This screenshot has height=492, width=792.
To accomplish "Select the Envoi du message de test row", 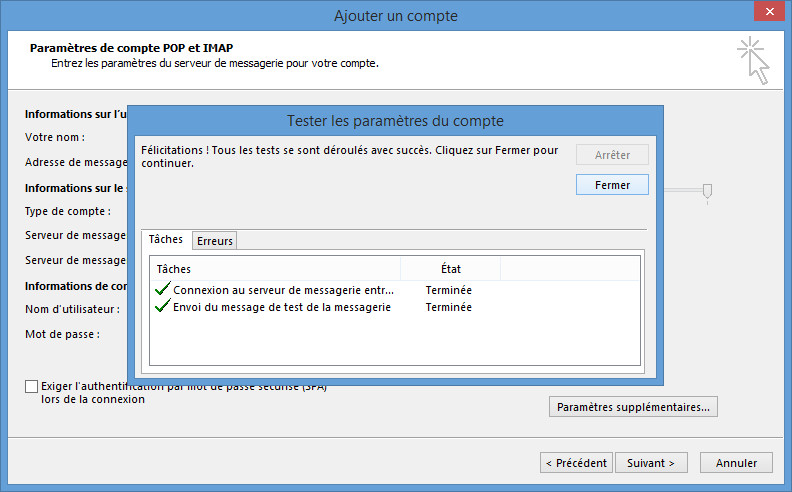I will click(x=281, y=307).
